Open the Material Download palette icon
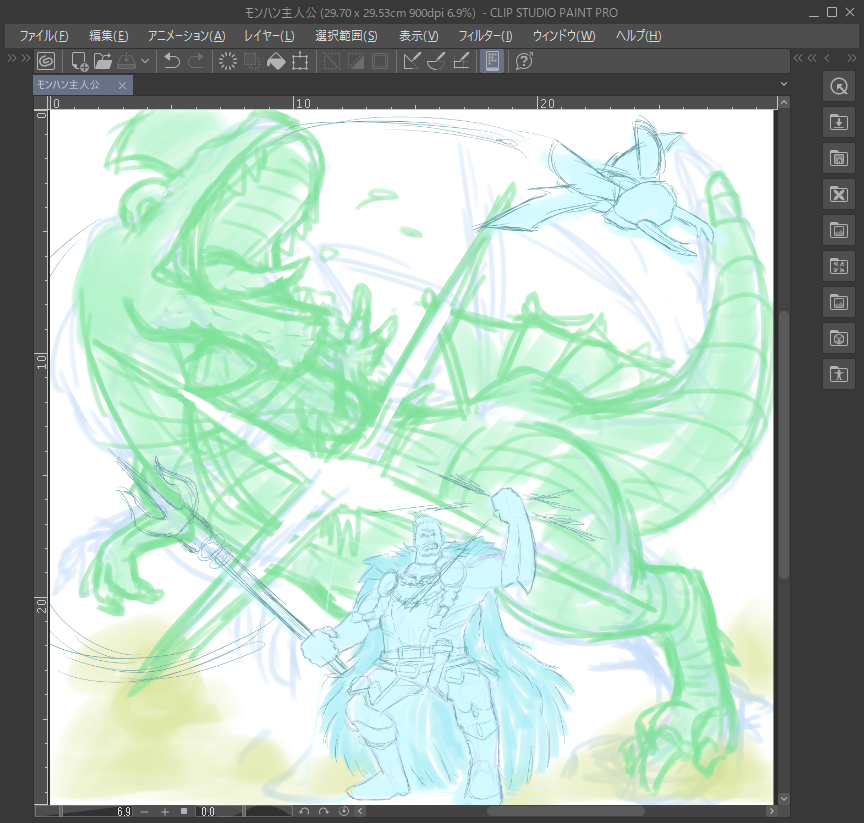864x823 pixels. [x=839, y=122]
